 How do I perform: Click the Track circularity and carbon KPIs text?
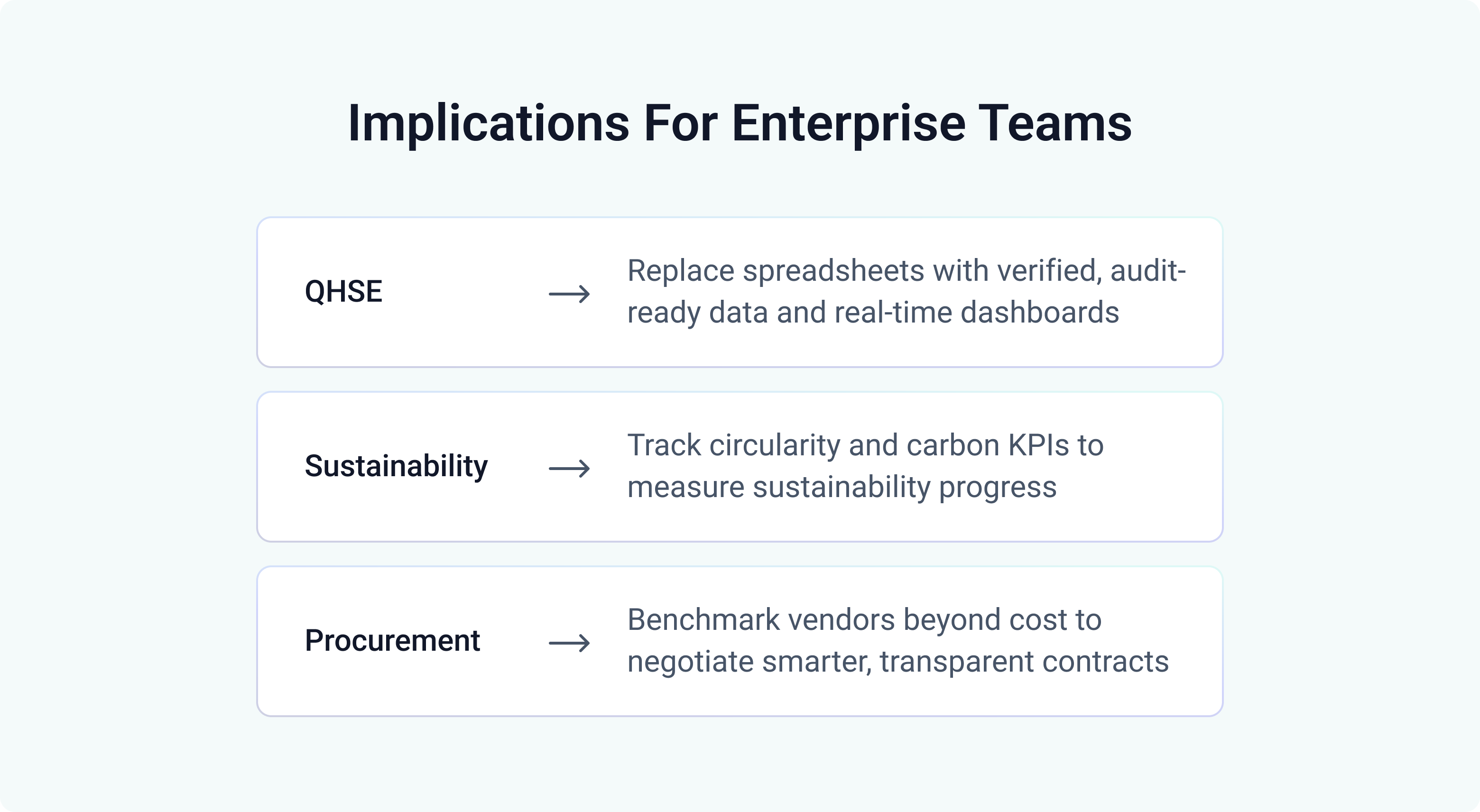[865, 445]
